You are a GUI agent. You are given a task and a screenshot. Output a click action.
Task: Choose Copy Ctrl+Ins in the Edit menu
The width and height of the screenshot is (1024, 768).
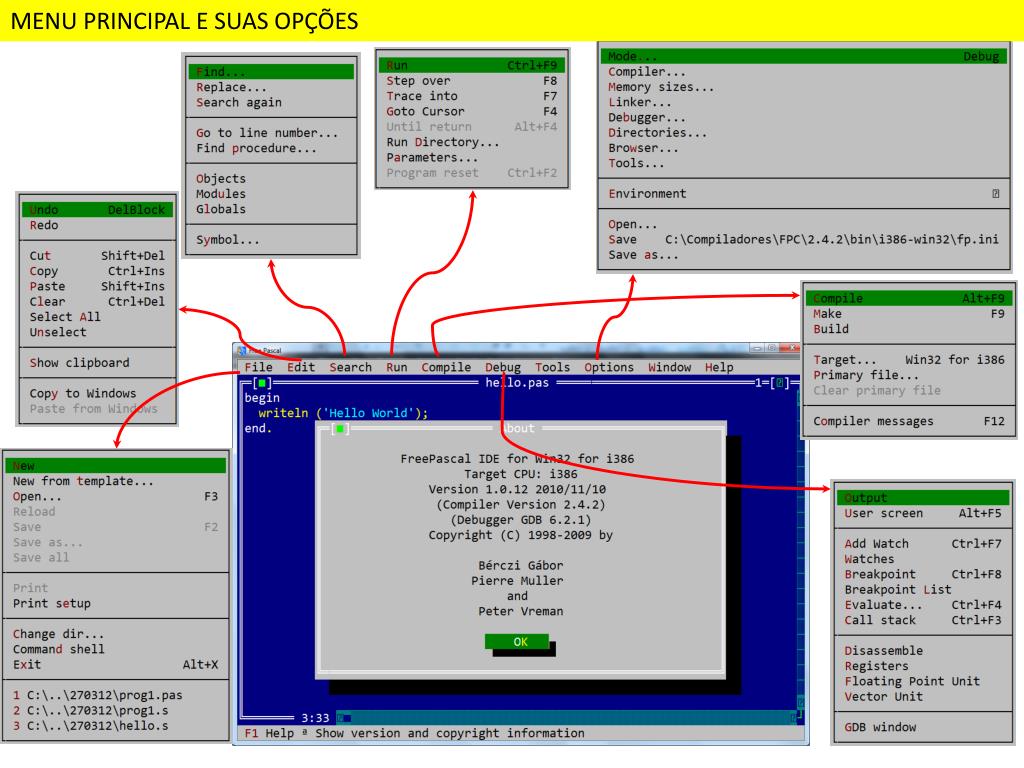click(98, 271)
